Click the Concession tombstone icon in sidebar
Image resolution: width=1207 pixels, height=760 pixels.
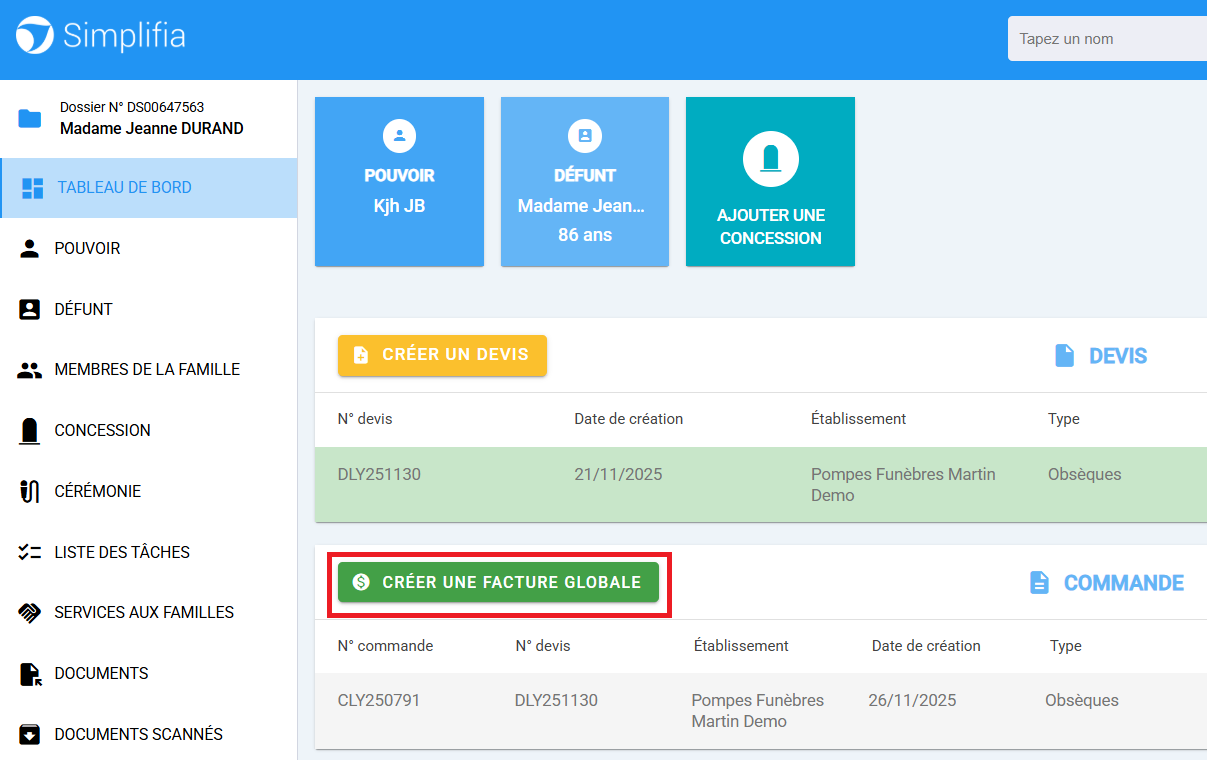[30, 431]
